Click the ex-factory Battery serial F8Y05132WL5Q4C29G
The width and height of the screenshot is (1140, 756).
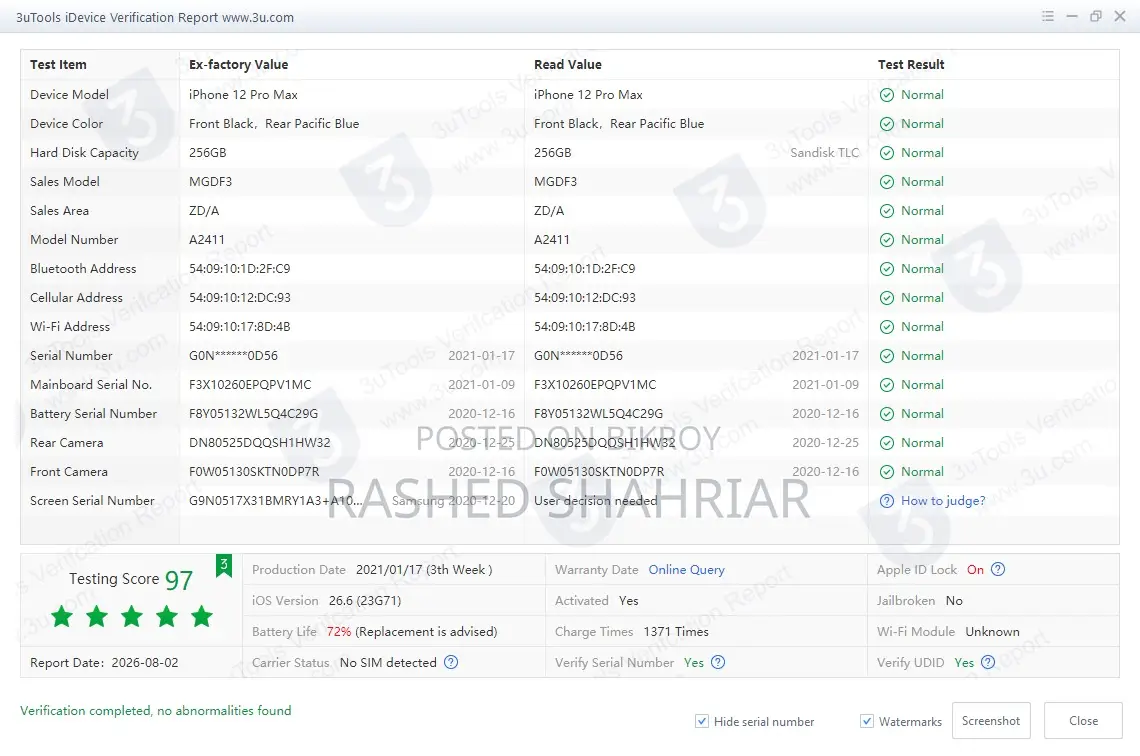[x=254, y=414]
